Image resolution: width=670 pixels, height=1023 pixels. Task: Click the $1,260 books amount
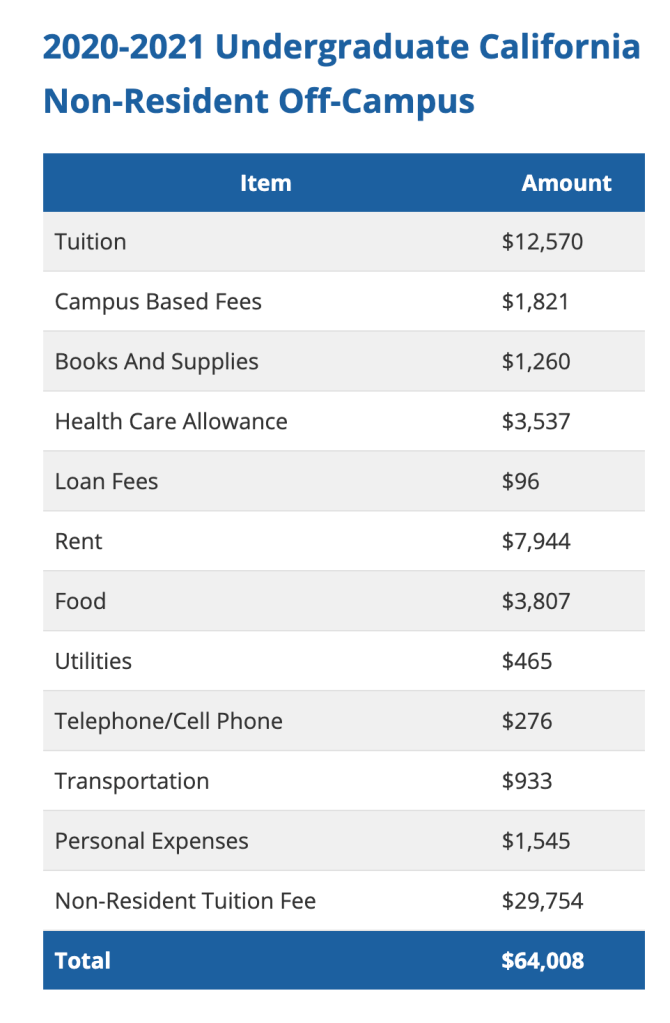[536, 362]
